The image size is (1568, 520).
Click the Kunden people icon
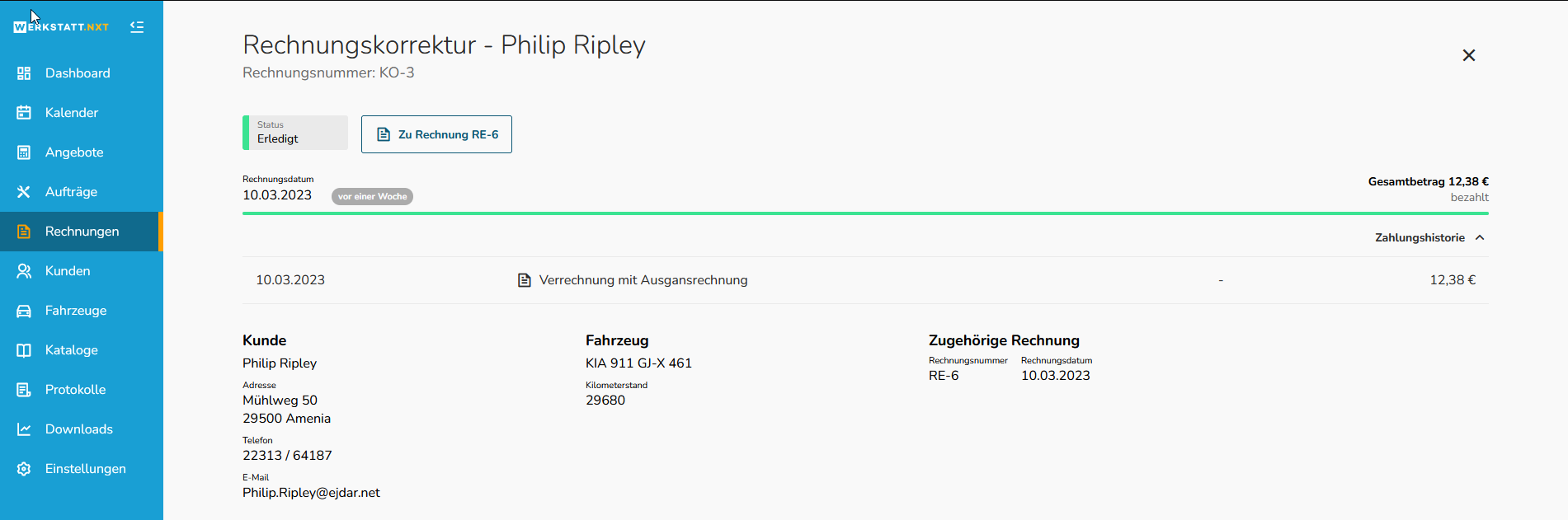(24, 271)
